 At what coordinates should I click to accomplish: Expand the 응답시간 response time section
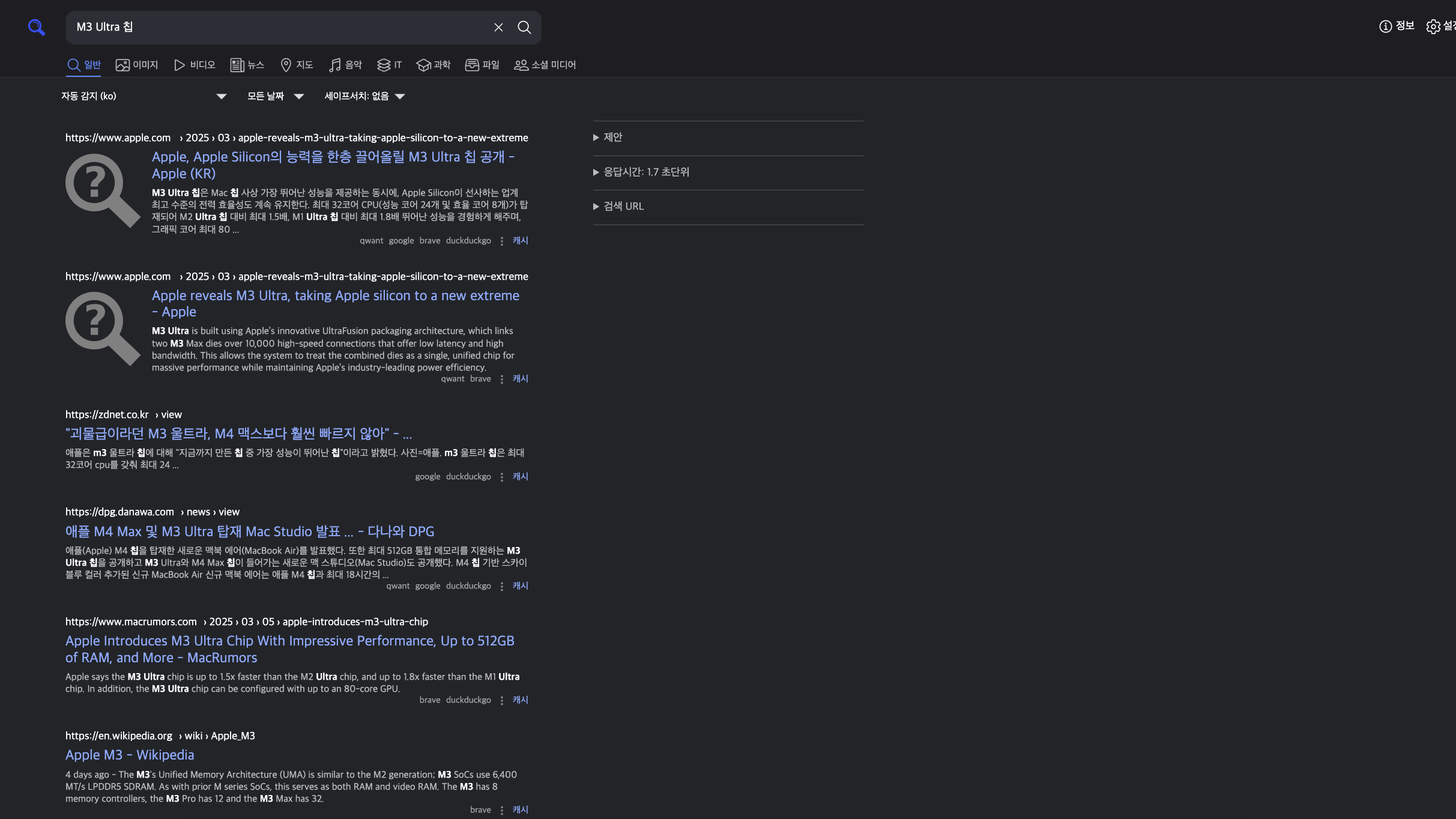tap(645, 172)
